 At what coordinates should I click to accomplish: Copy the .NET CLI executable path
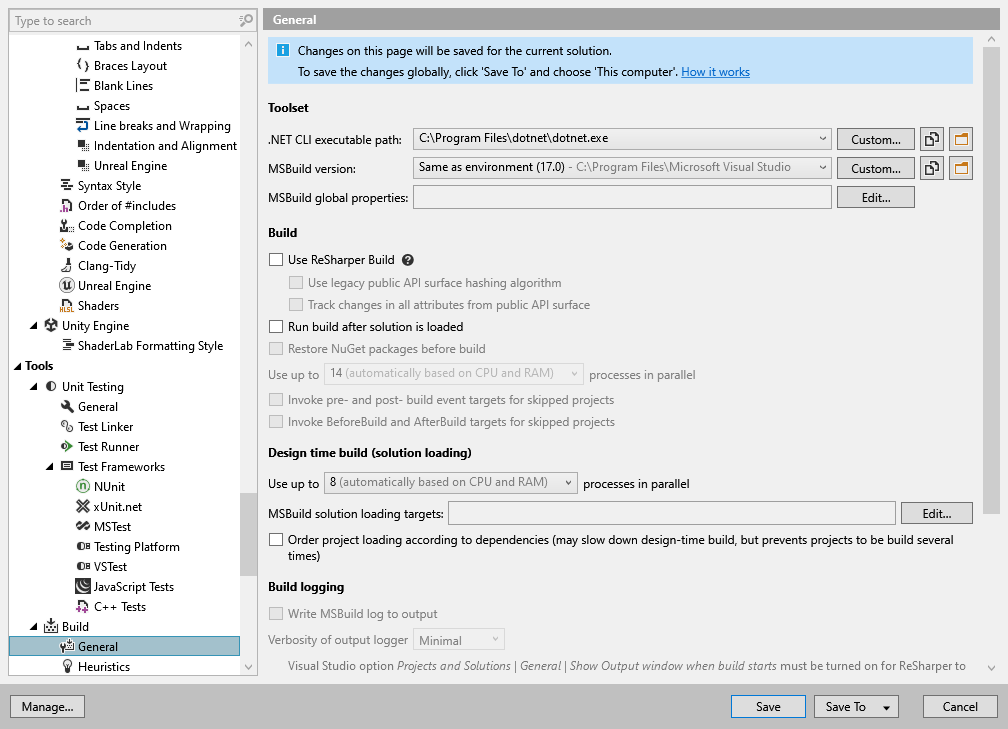pyautogui.click(x=931, y=139)
